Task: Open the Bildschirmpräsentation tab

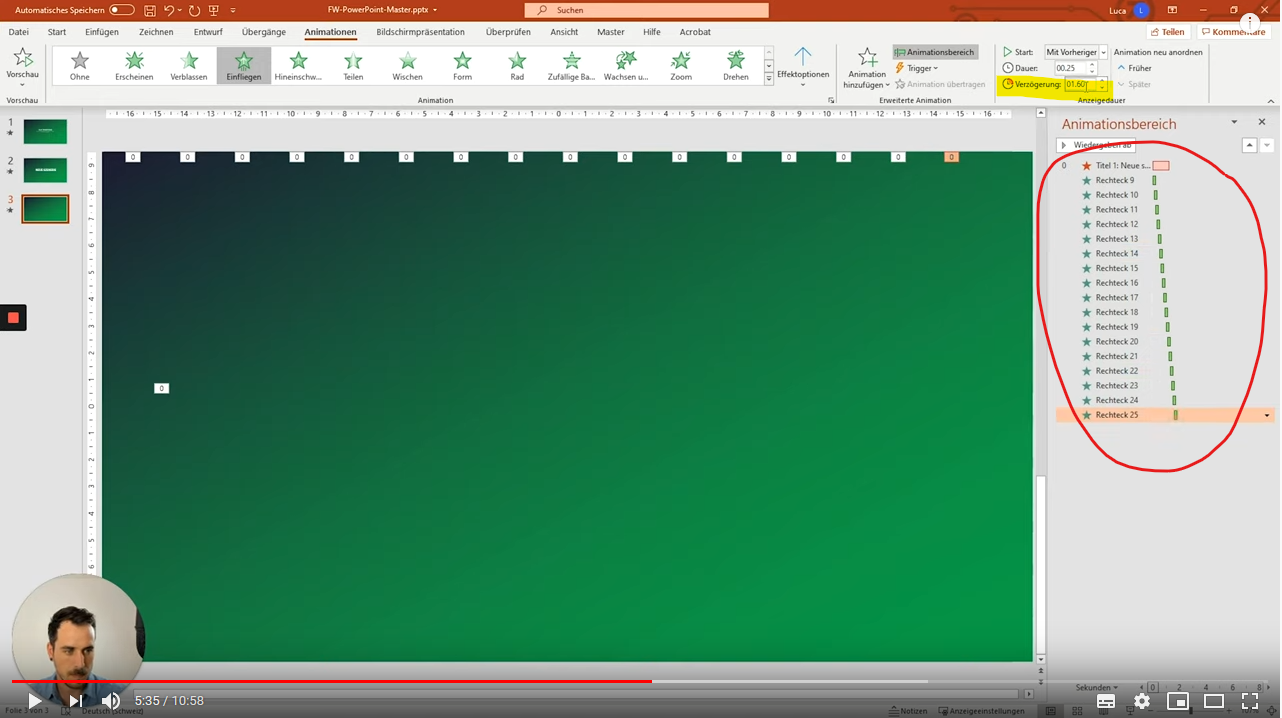Action: tap(421, 32)
